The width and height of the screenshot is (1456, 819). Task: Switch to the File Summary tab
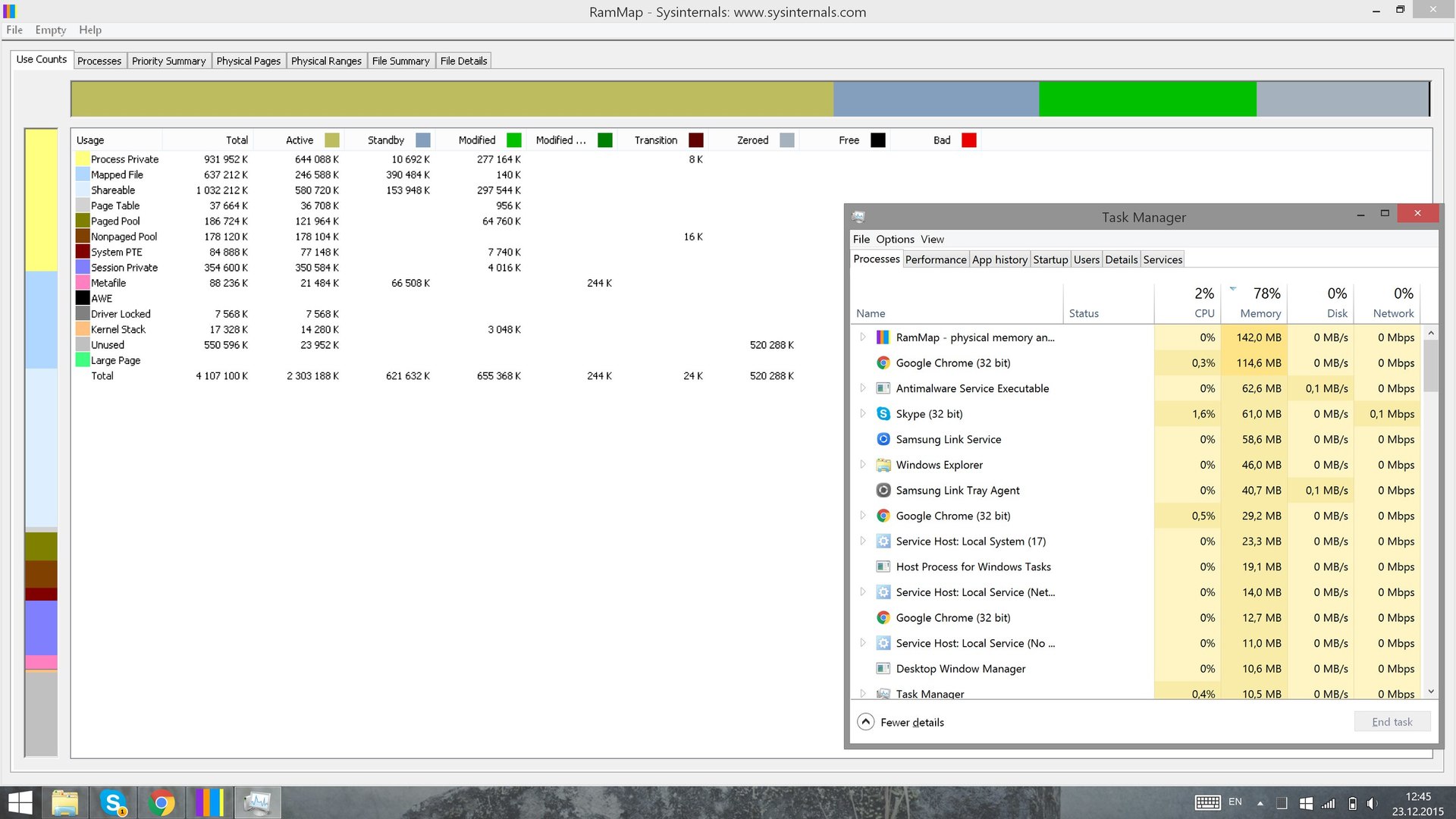[400, 61]
